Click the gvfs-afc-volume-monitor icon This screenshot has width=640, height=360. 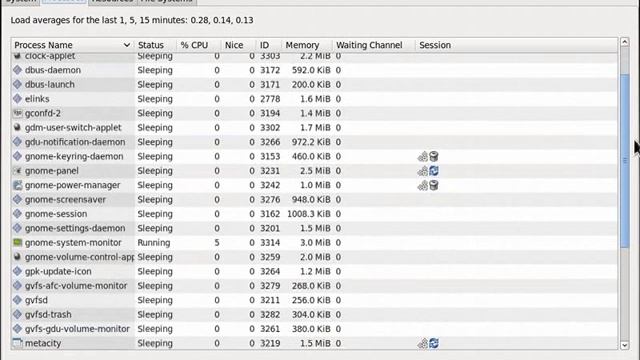(x=17, y=286)
